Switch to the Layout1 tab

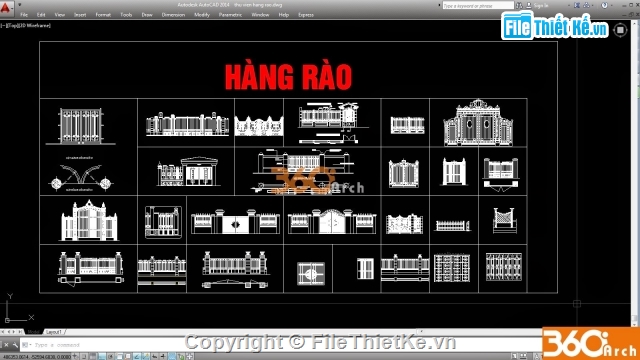coord(53,332)
